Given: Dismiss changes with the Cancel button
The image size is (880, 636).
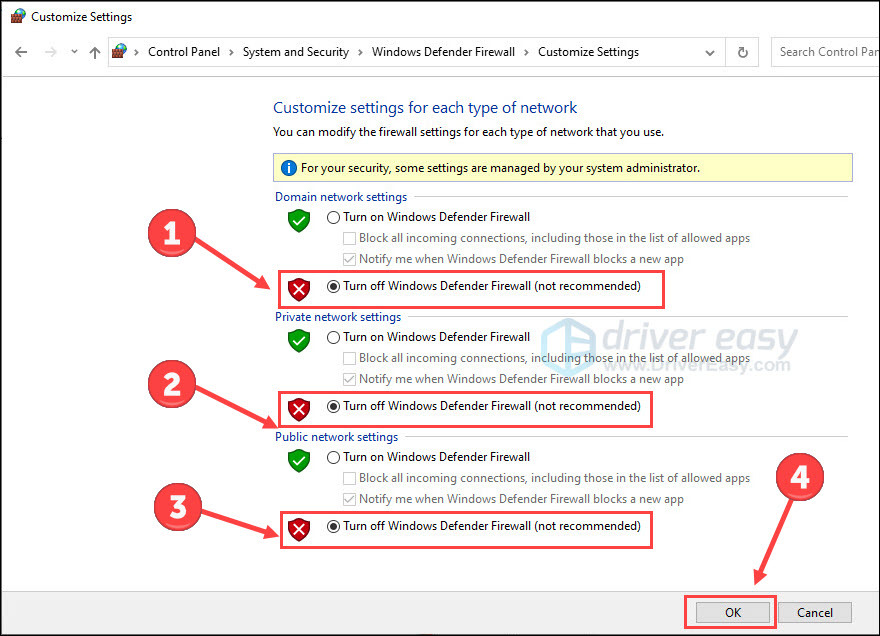Looking at the screenshot, I should (x=815, y=612).
